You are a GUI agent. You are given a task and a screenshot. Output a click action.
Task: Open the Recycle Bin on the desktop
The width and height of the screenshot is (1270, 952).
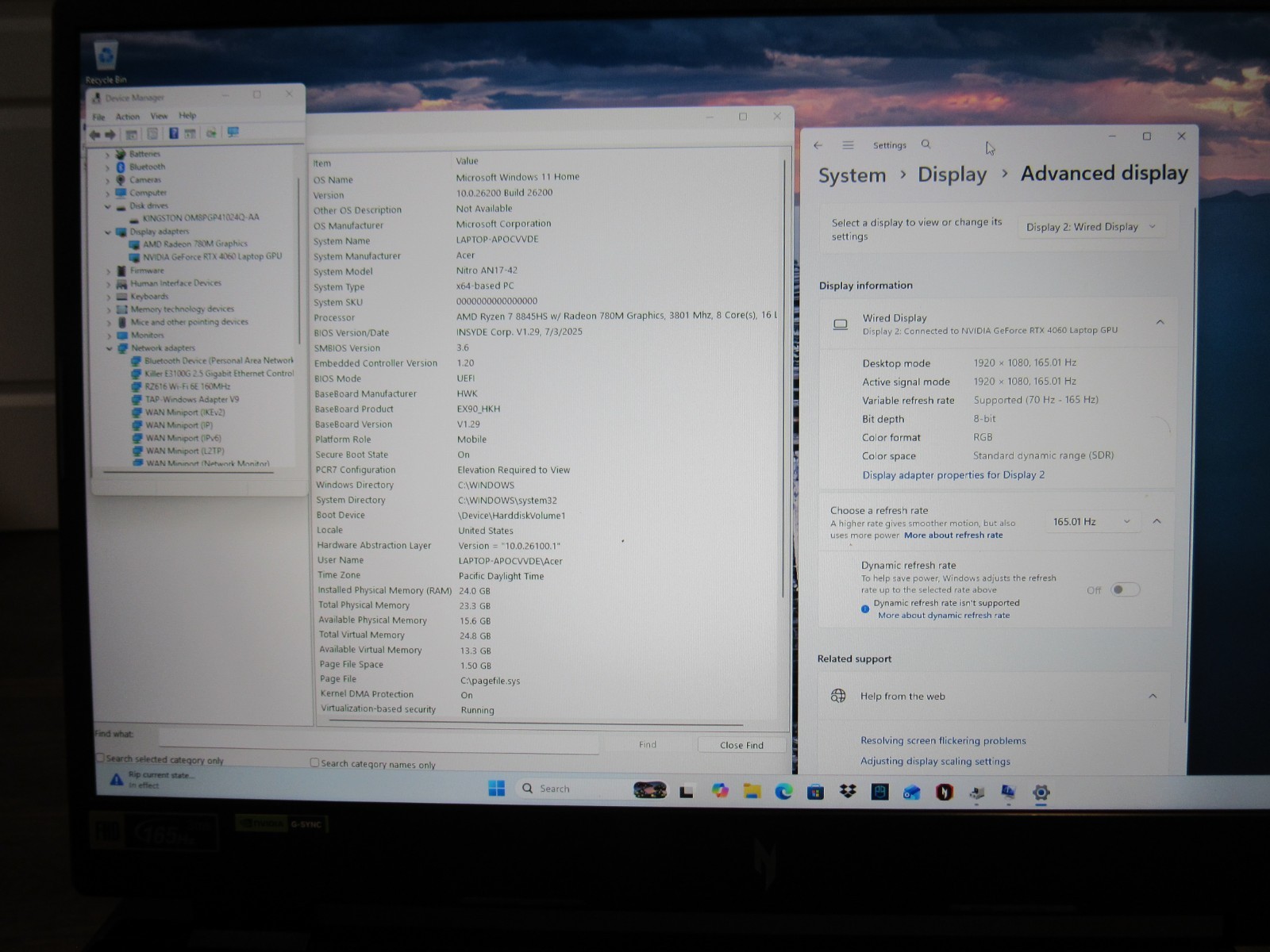[106, 63]
